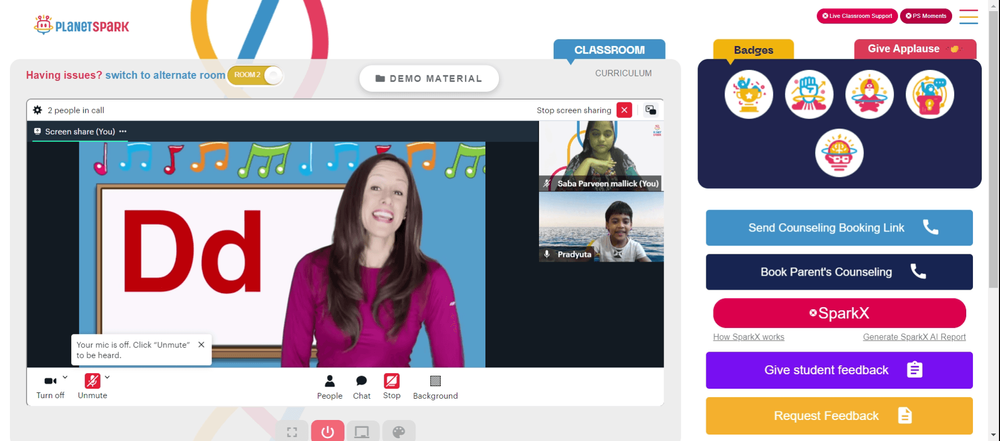Open the hamburger menu
This screenshot has width=1000, height=441.
[968, 17]
